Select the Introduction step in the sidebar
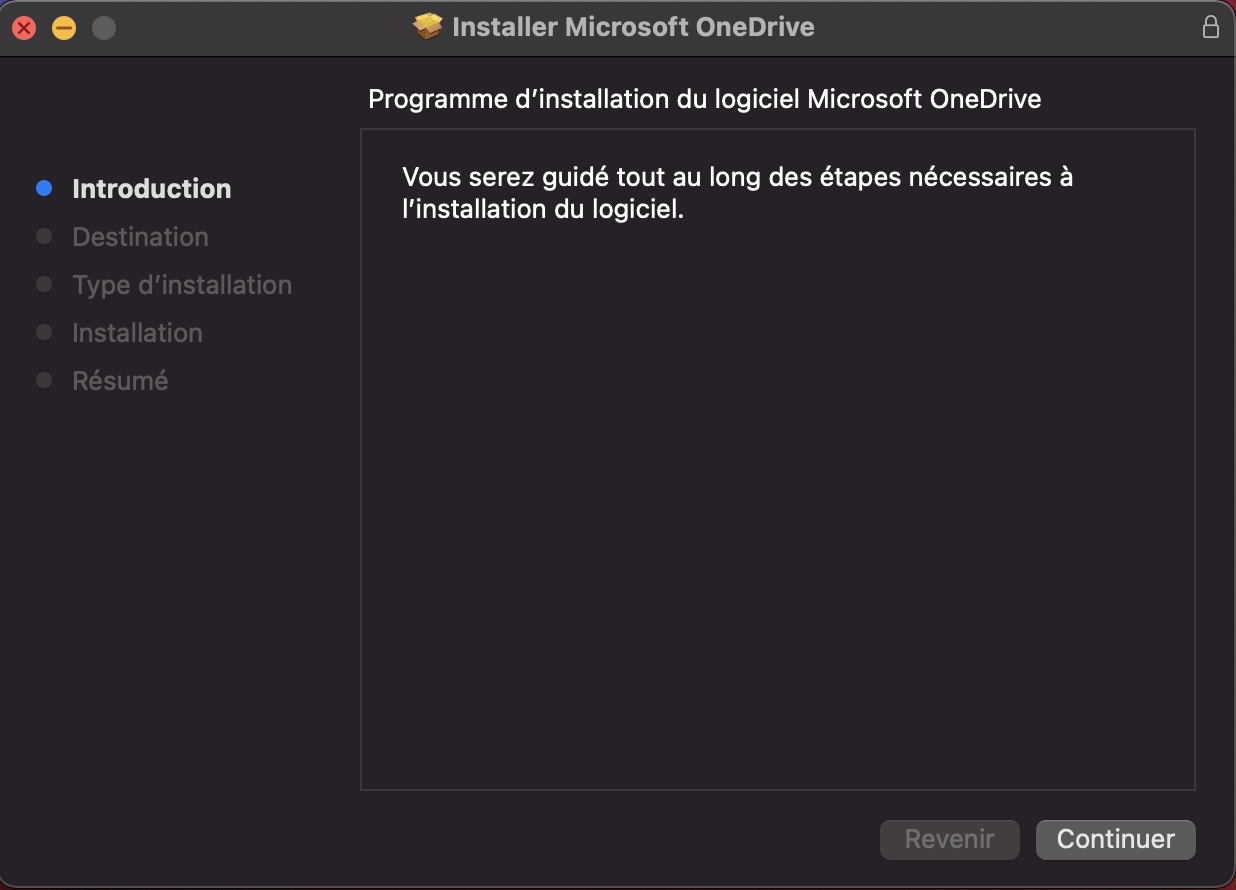This screenshot has width=1236, height=890. click(152, 189)
